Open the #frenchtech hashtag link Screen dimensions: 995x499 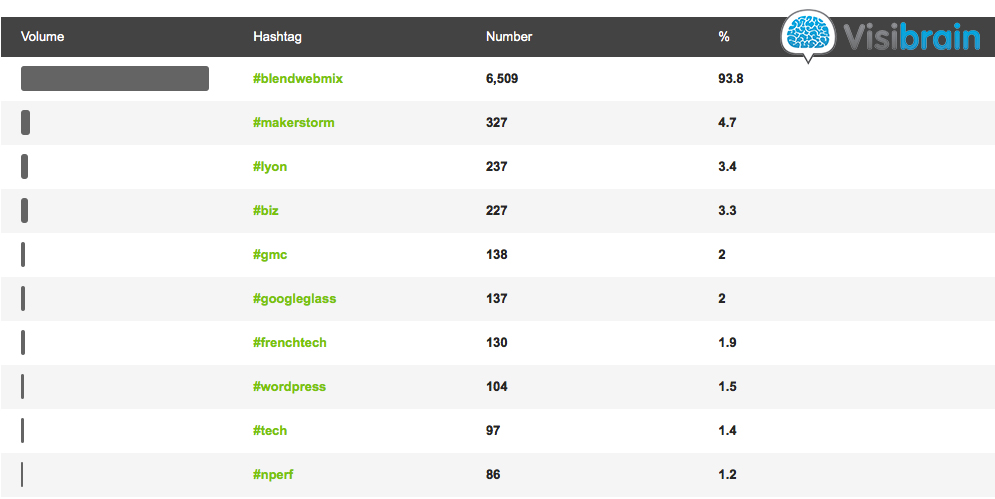(290, 343)
